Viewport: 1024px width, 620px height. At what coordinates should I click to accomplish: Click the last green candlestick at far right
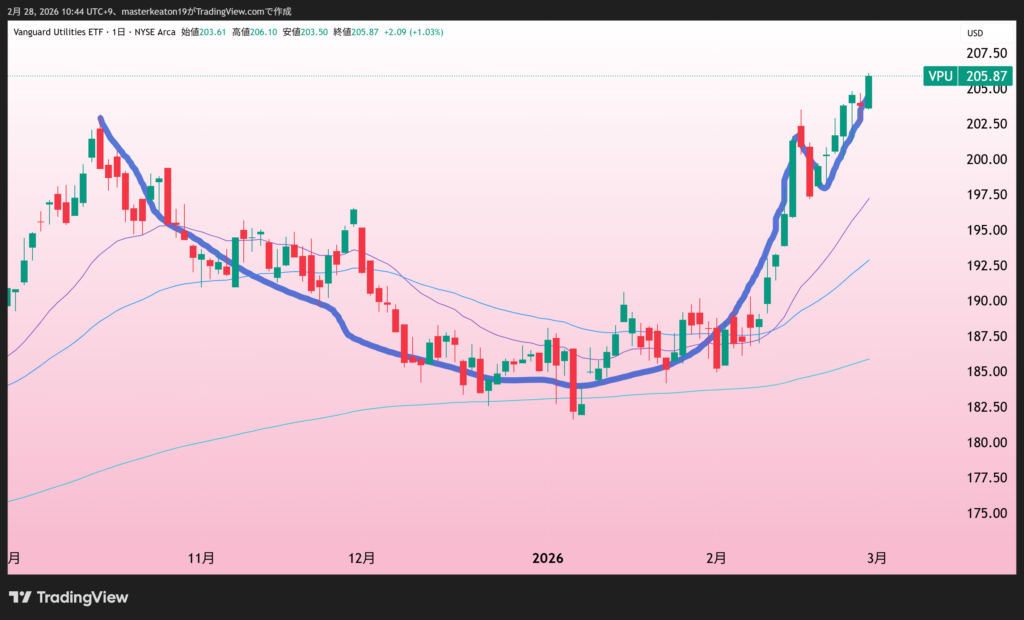point(869,91)
